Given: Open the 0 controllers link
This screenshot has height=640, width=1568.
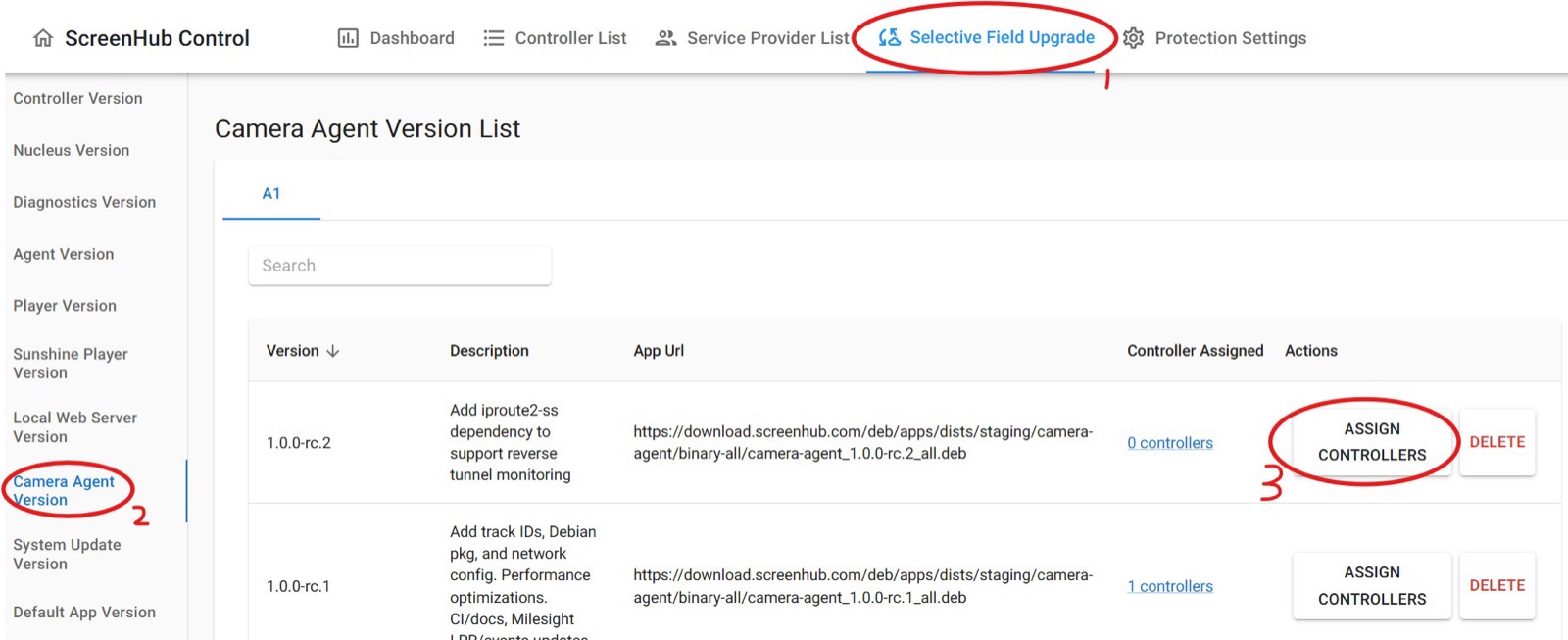Looking at the screenshot, I should point(1170,443).
